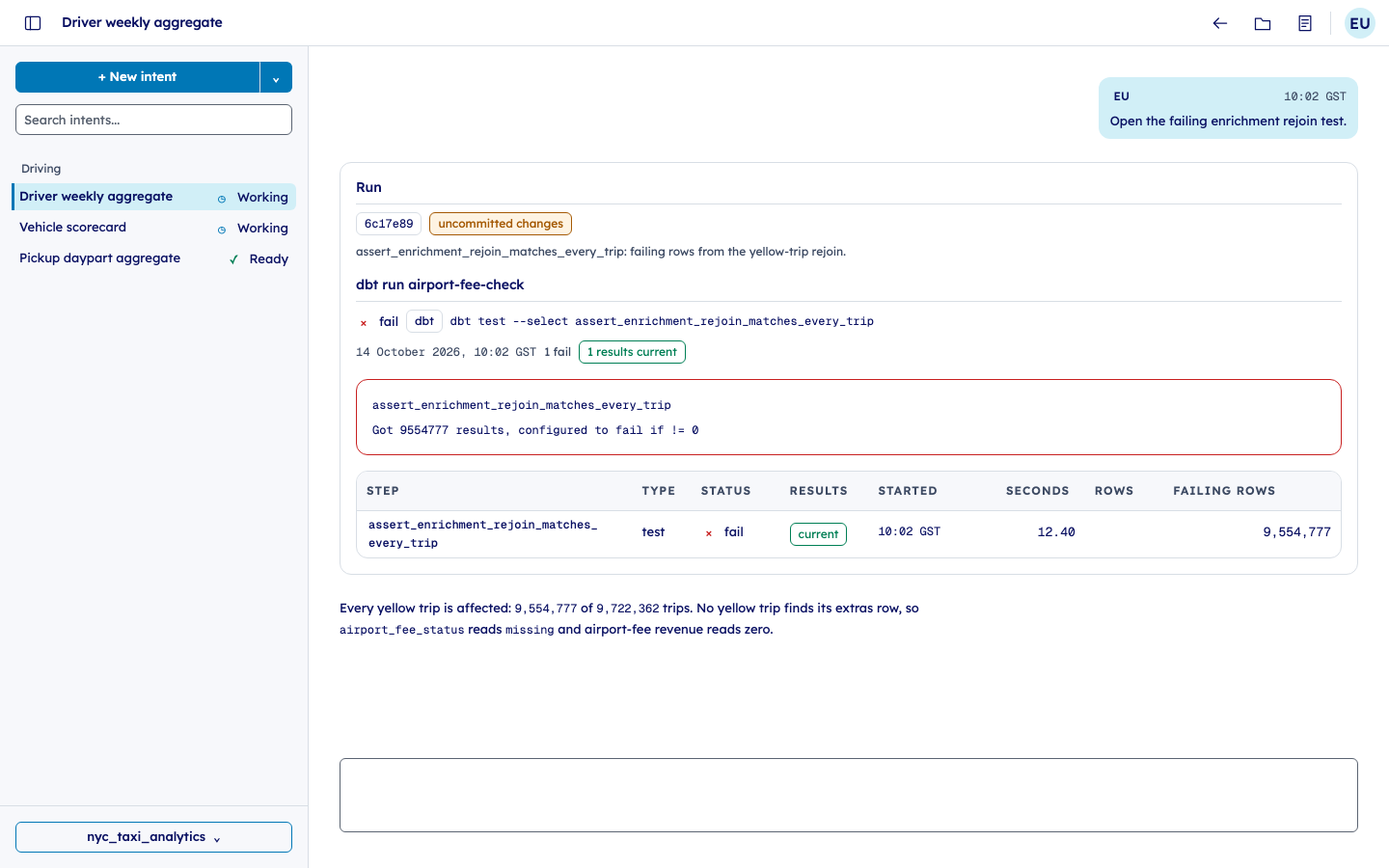Click the SECONDS column header
The width and height of the screenshot is (1389, 868).
point(1038,491)
